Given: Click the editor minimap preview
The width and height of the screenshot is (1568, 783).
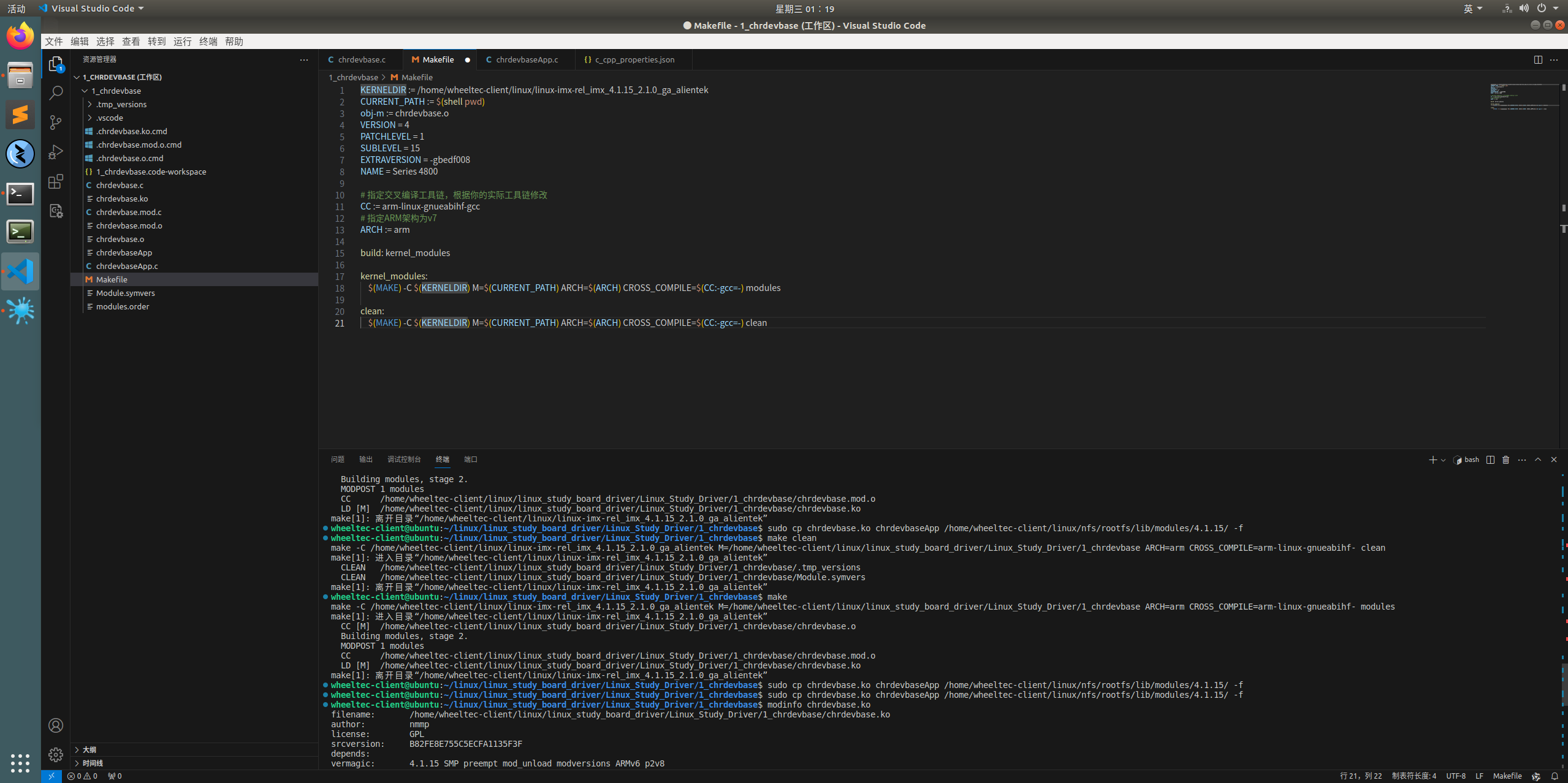Looking at the screenshot, I should point(1524,97).
